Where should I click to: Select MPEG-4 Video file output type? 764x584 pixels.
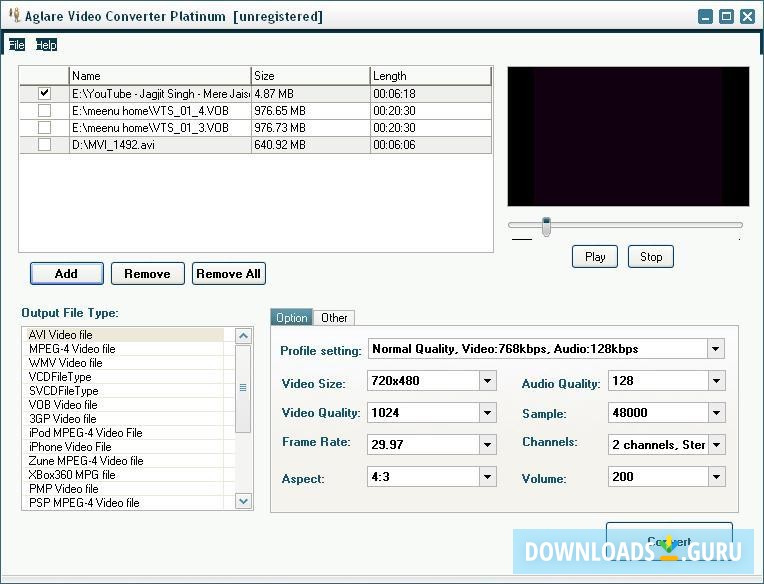pos(126,349)
